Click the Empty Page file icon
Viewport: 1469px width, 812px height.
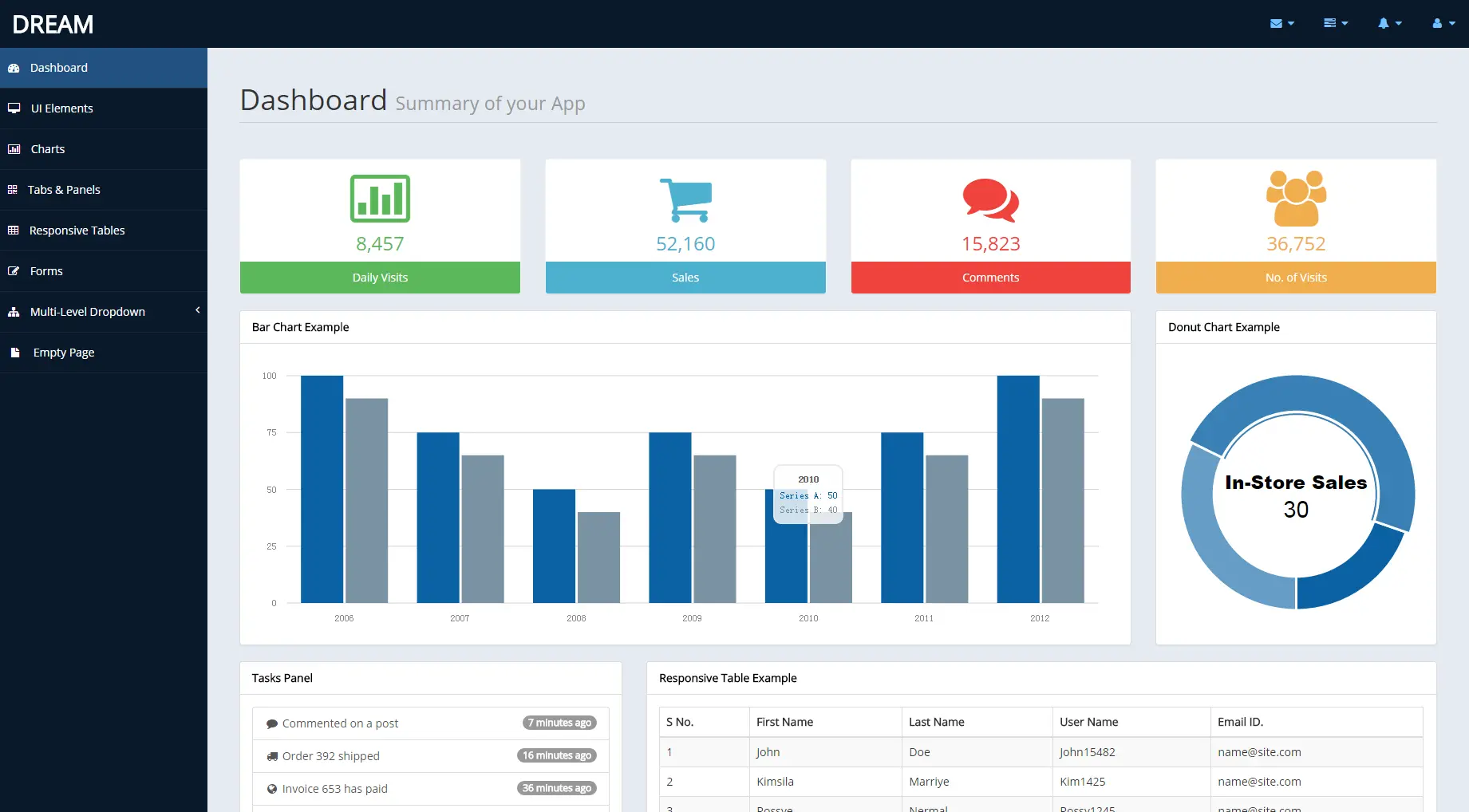(14, 353)
